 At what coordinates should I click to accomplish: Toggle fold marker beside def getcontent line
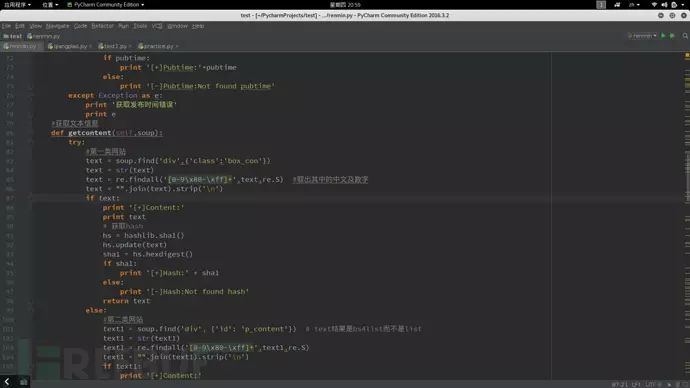30,133
